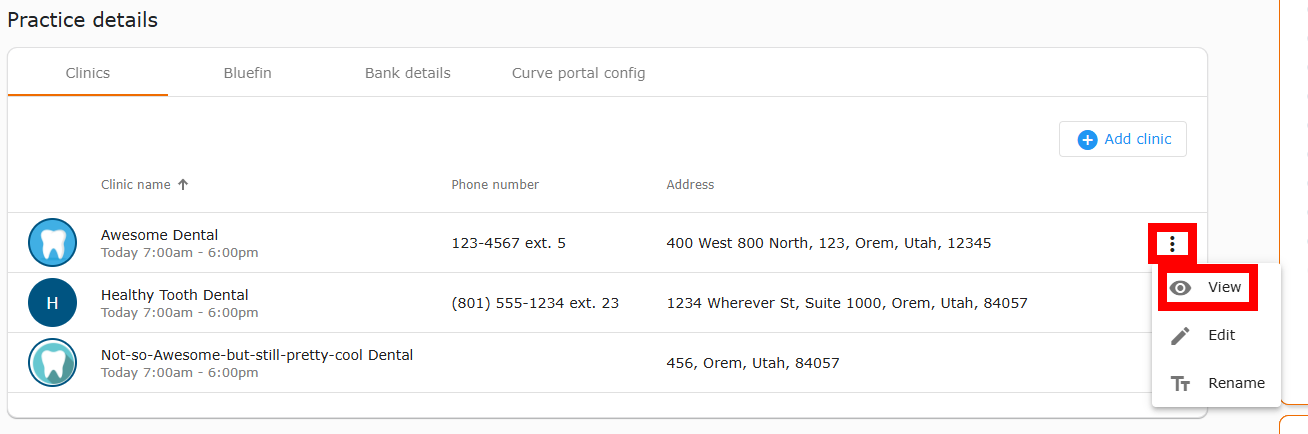The image size is (1308, 434).
Task: Click the pencil icon next to Edit
Action: coord(1181,336)
